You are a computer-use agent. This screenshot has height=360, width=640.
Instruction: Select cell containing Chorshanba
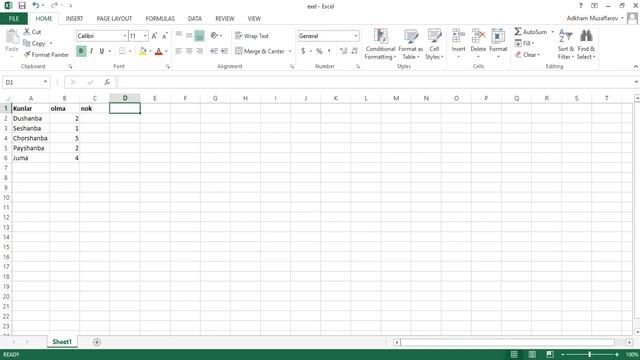pyautogui.click(x=31, y=138)
